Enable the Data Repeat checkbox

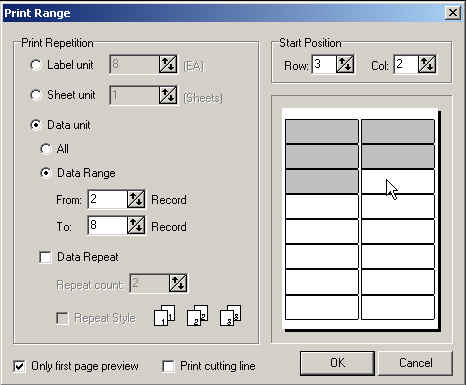pos(45,257)
